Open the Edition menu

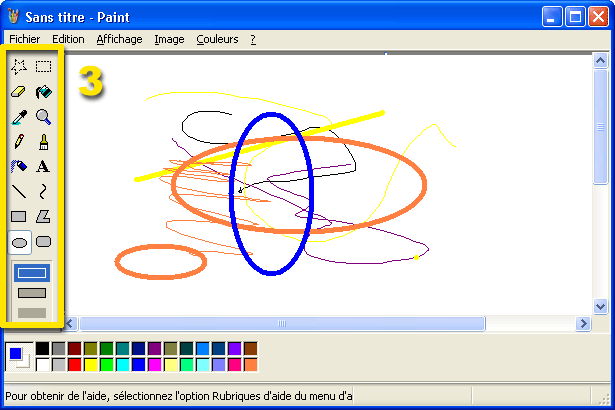tap(68, 39)
